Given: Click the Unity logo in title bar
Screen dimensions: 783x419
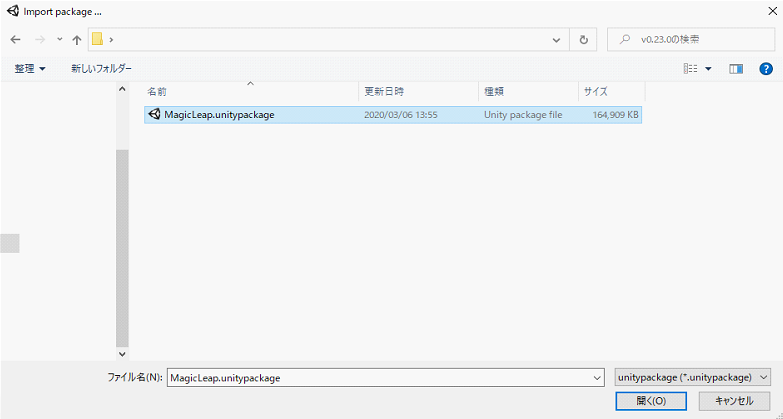Looking at the screenshot, I should (13, 11).
